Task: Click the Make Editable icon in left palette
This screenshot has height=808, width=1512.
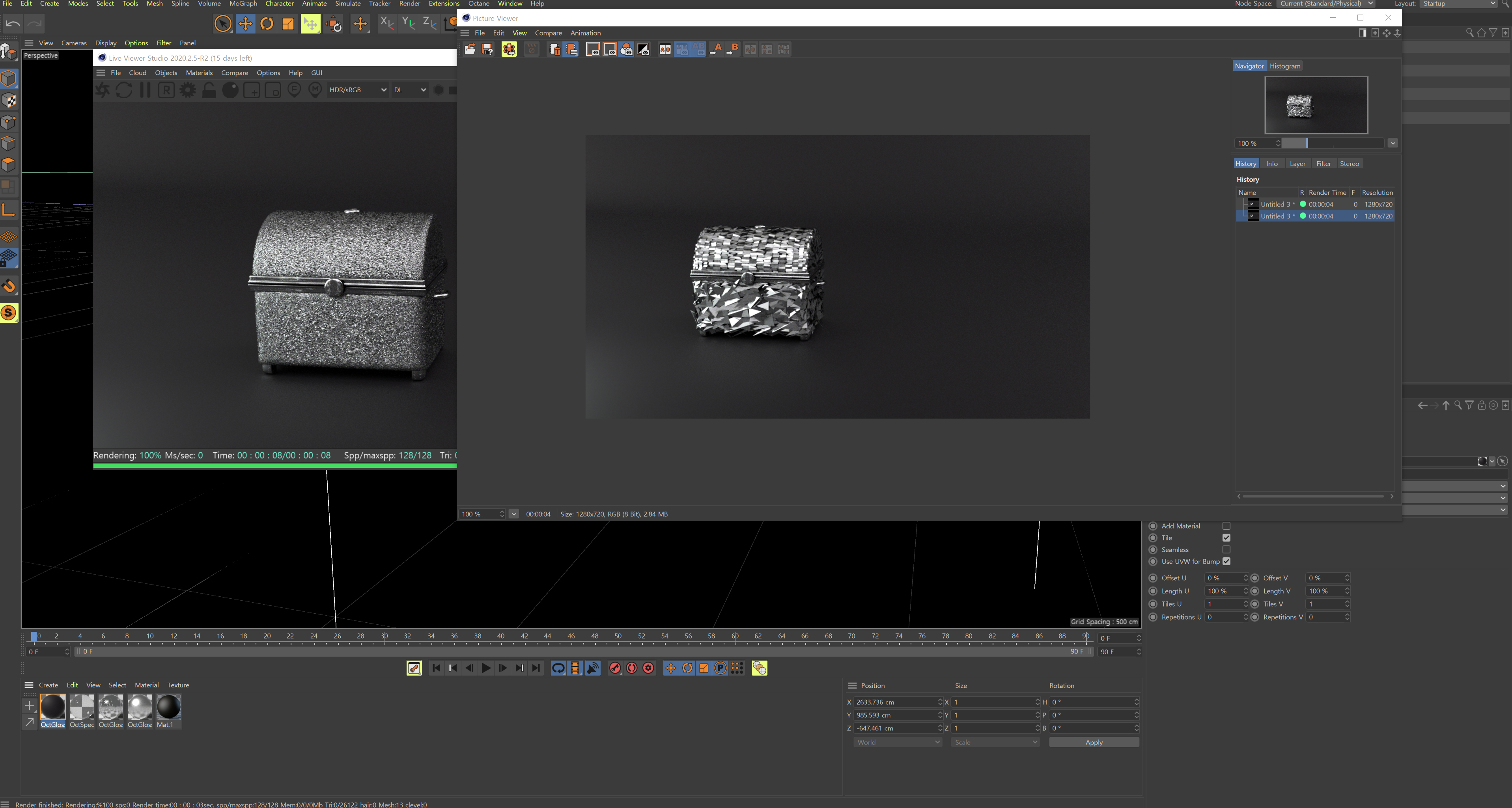Action: pyautogui.click(x=9, y=52)
